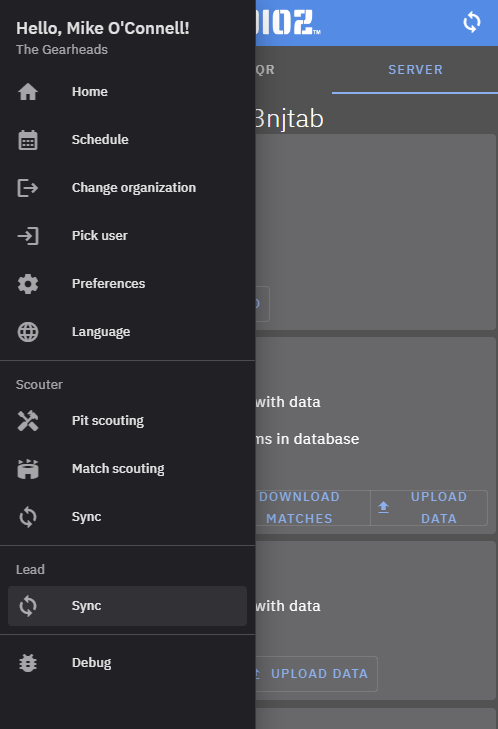Select Lead Sync menu item

(x=127, y=606)
